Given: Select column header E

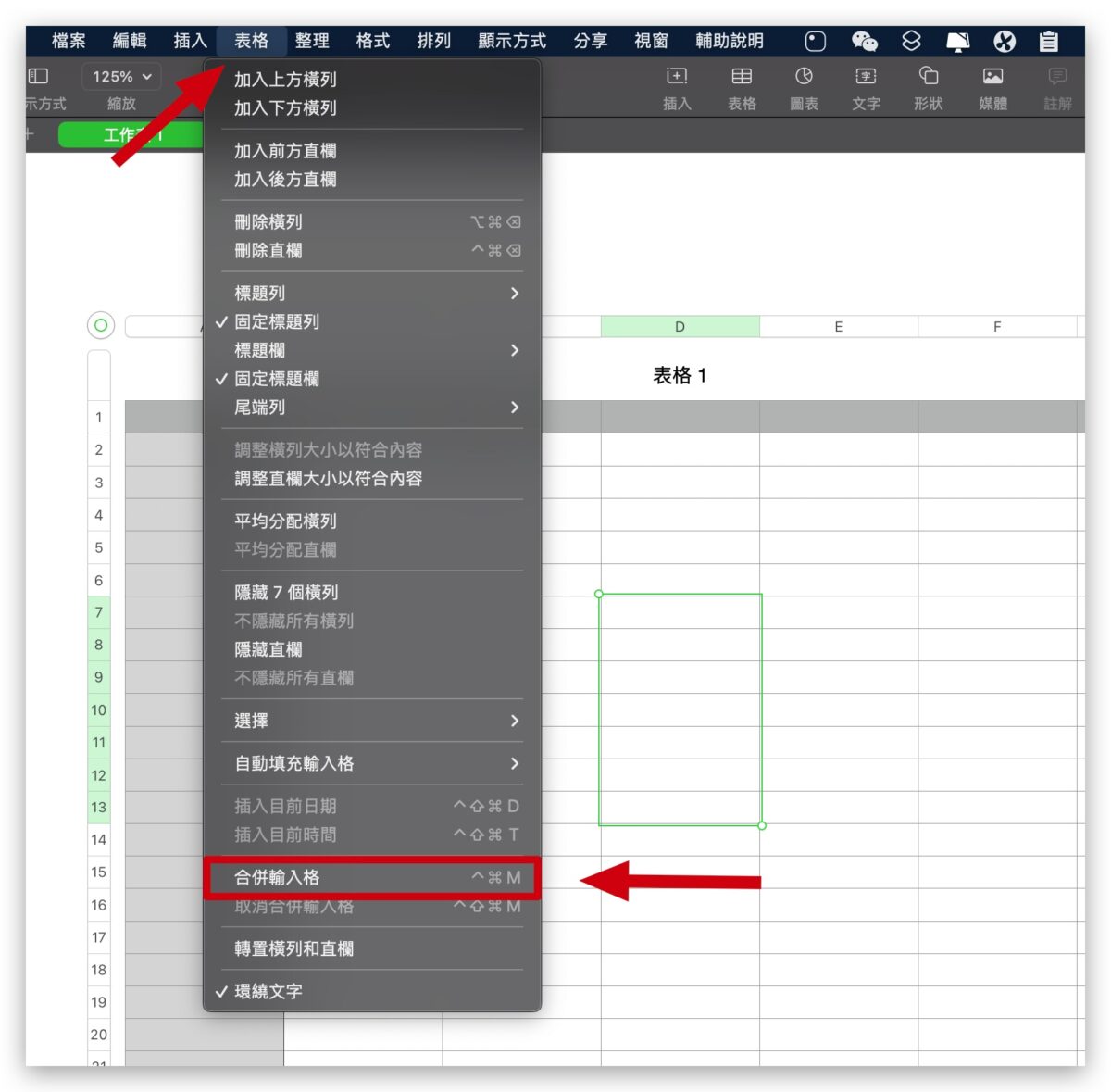Looking at the screenshot, I should click(x=839, y=326).
